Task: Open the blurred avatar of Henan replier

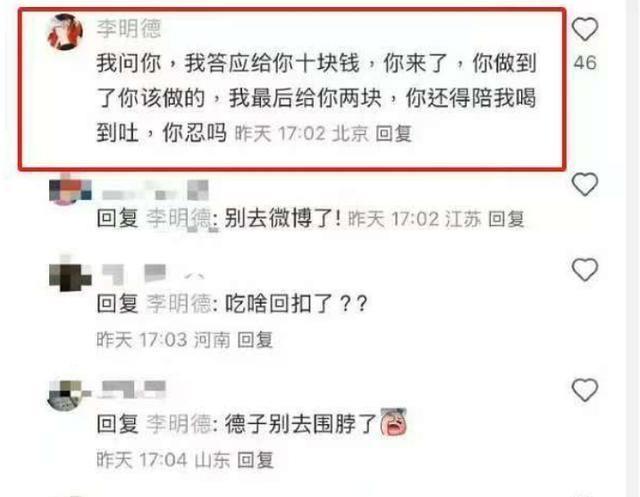Action: (70, 276)
